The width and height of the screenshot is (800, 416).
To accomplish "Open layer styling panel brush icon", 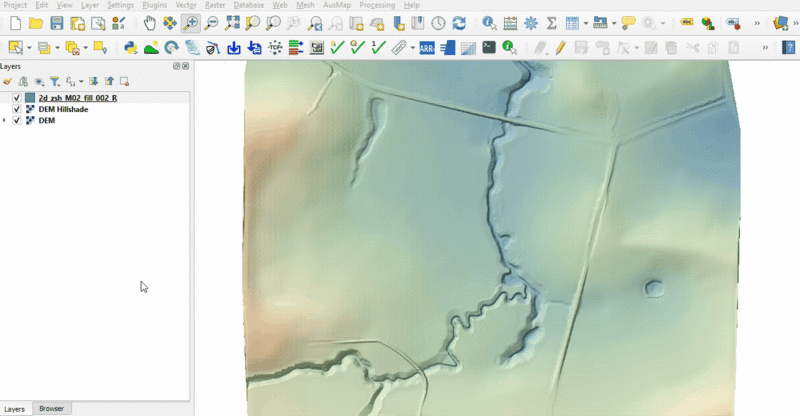I will [x=8, y=82].
